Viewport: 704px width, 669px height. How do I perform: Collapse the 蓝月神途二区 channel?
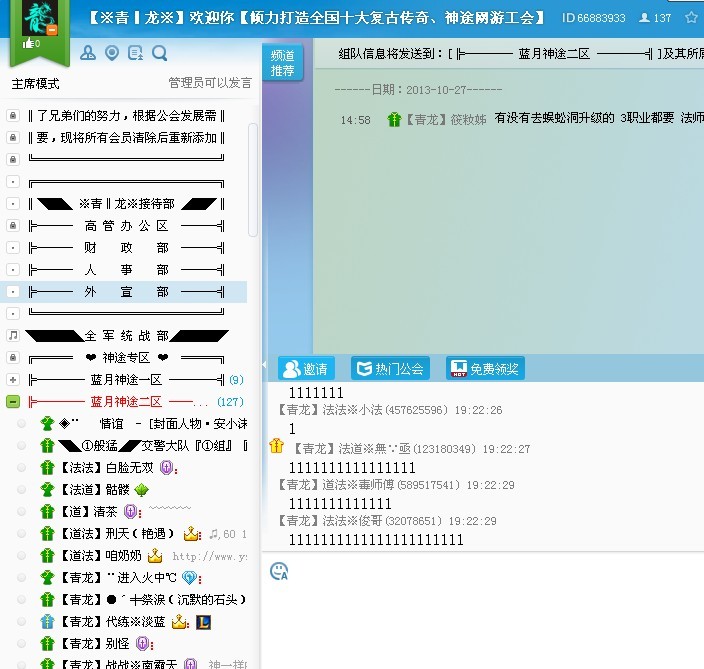13,401
